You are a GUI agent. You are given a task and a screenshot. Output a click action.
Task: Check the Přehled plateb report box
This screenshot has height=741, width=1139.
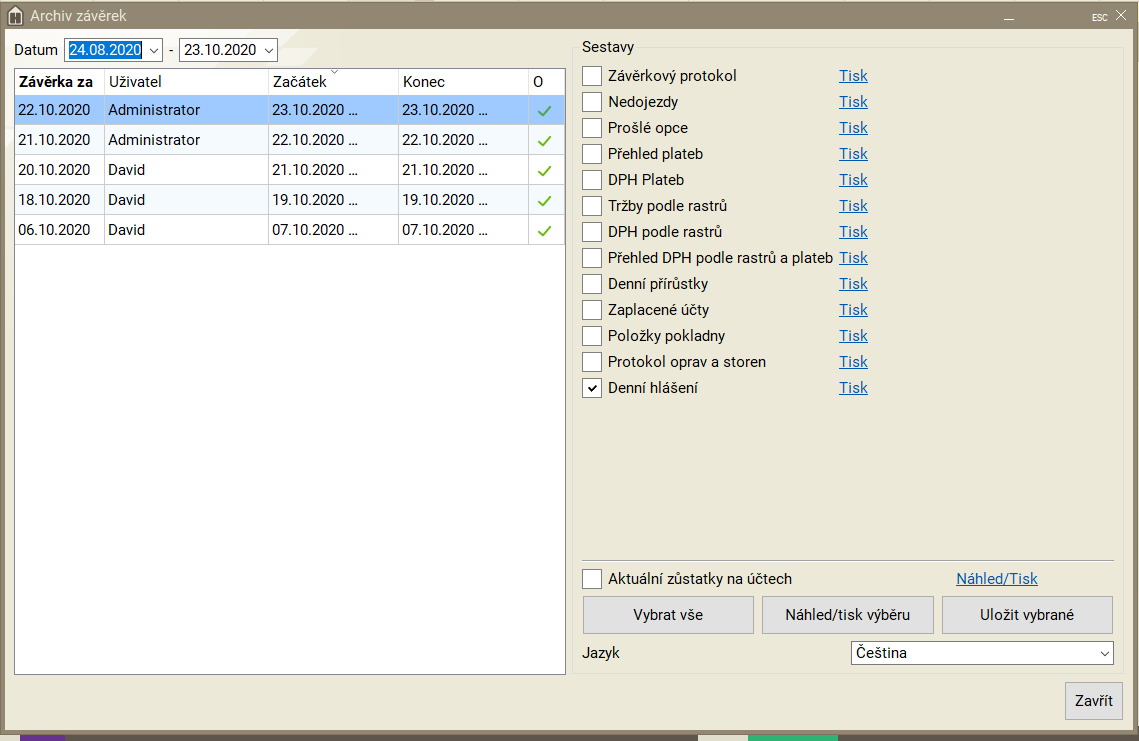tap(592, 154)
